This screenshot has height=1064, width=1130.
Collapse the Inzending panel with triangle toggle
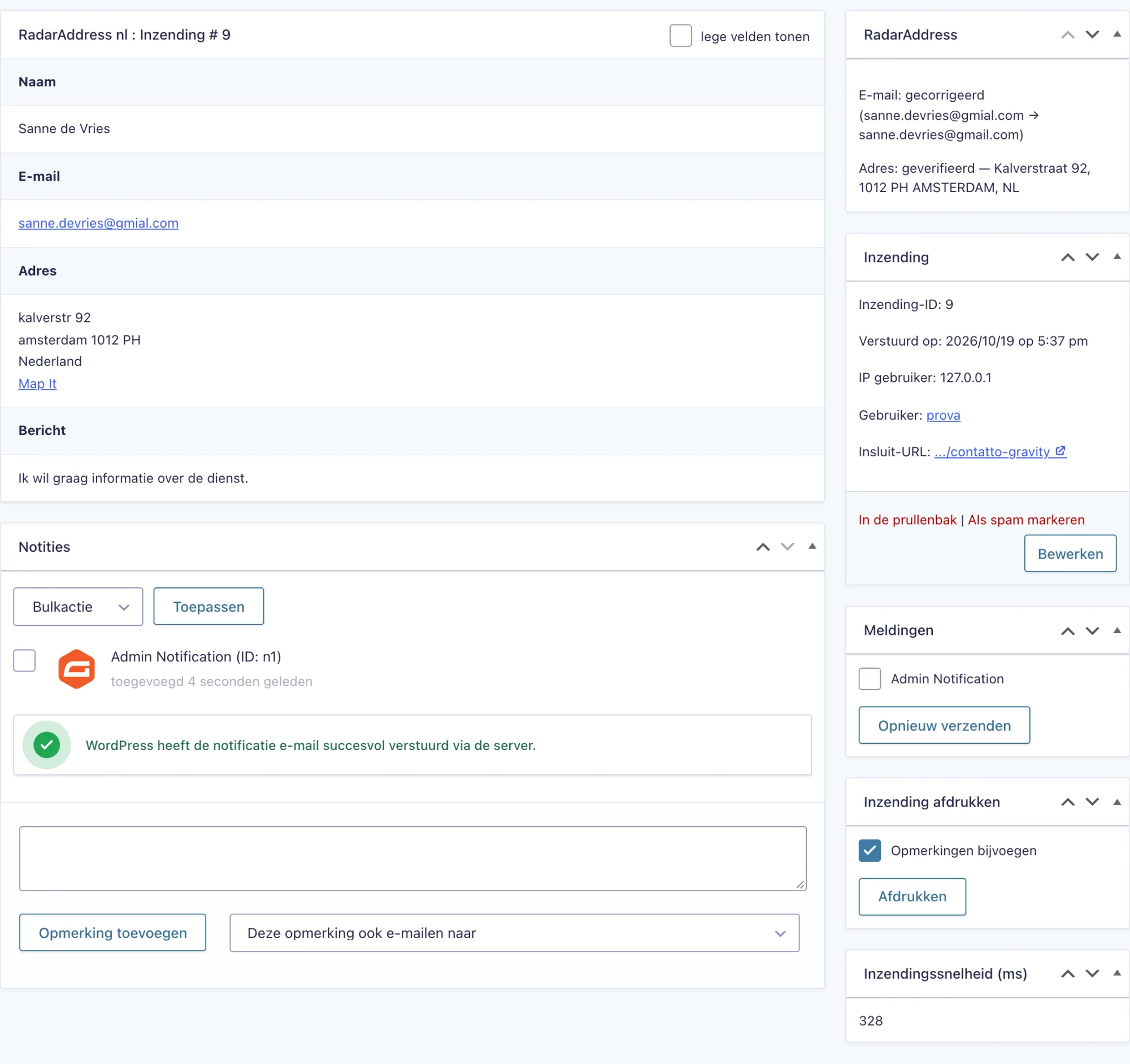click(x=1116, y=258)
